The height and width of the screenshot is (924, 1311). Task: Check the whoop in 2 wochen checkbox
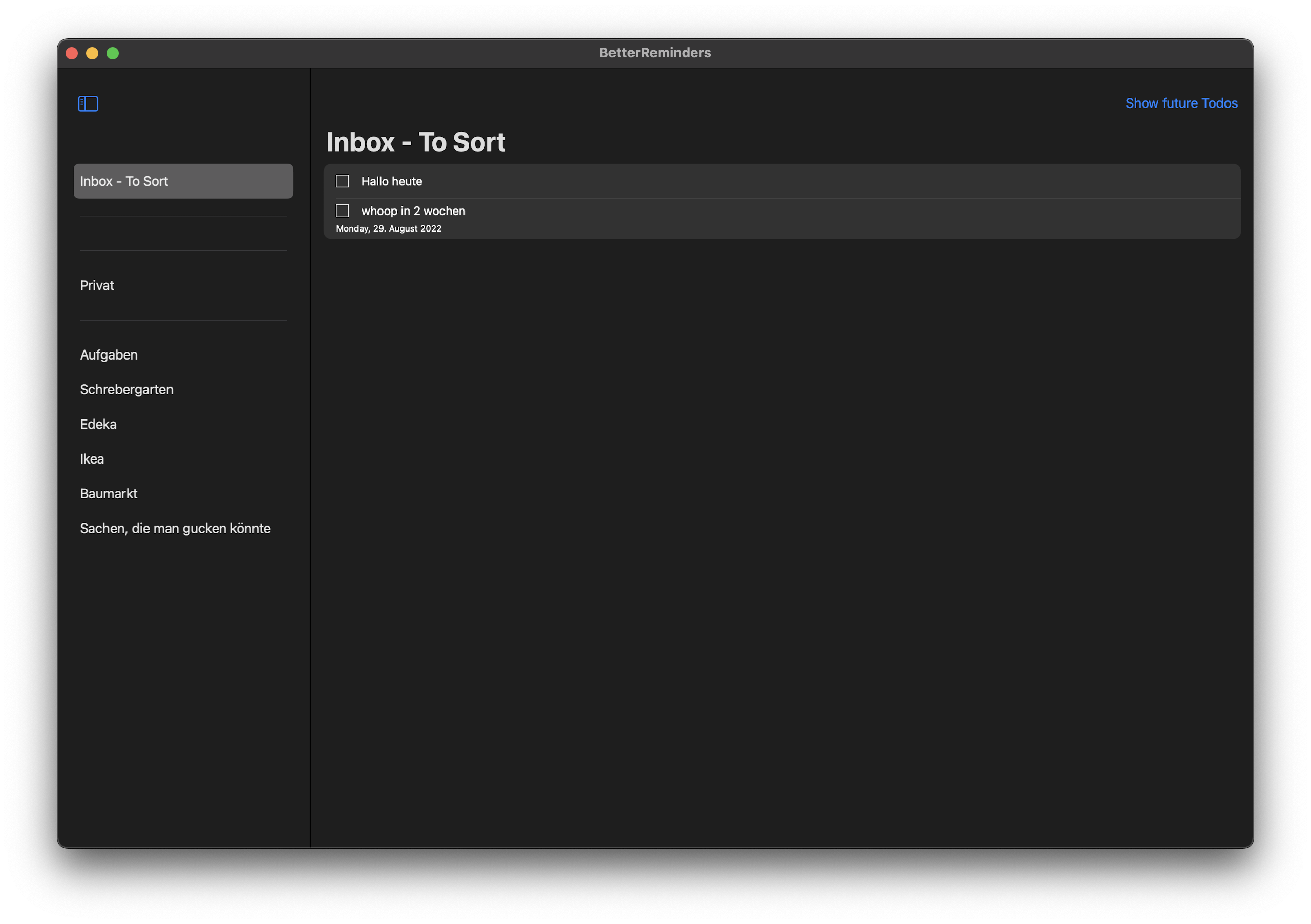(342, 211)
